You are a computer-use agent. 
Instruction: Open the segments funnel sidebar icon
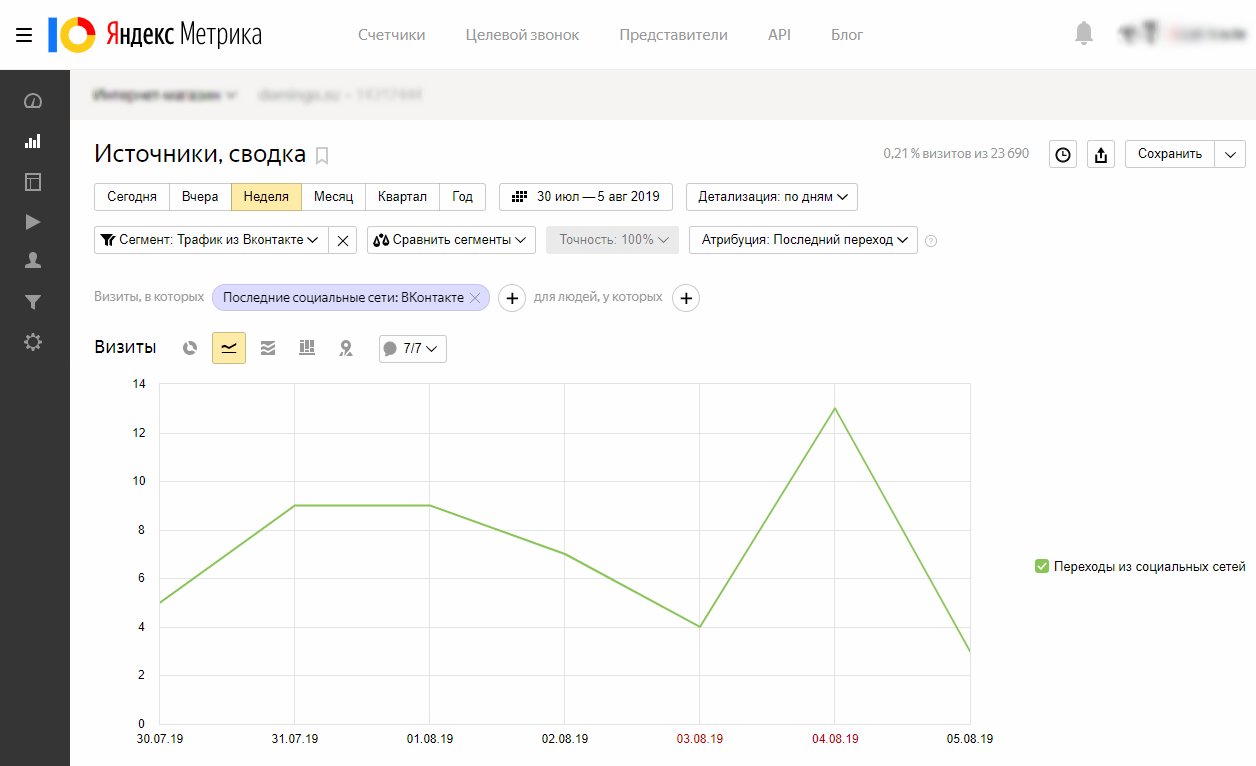pyautogui.click(x=33, y=302)
